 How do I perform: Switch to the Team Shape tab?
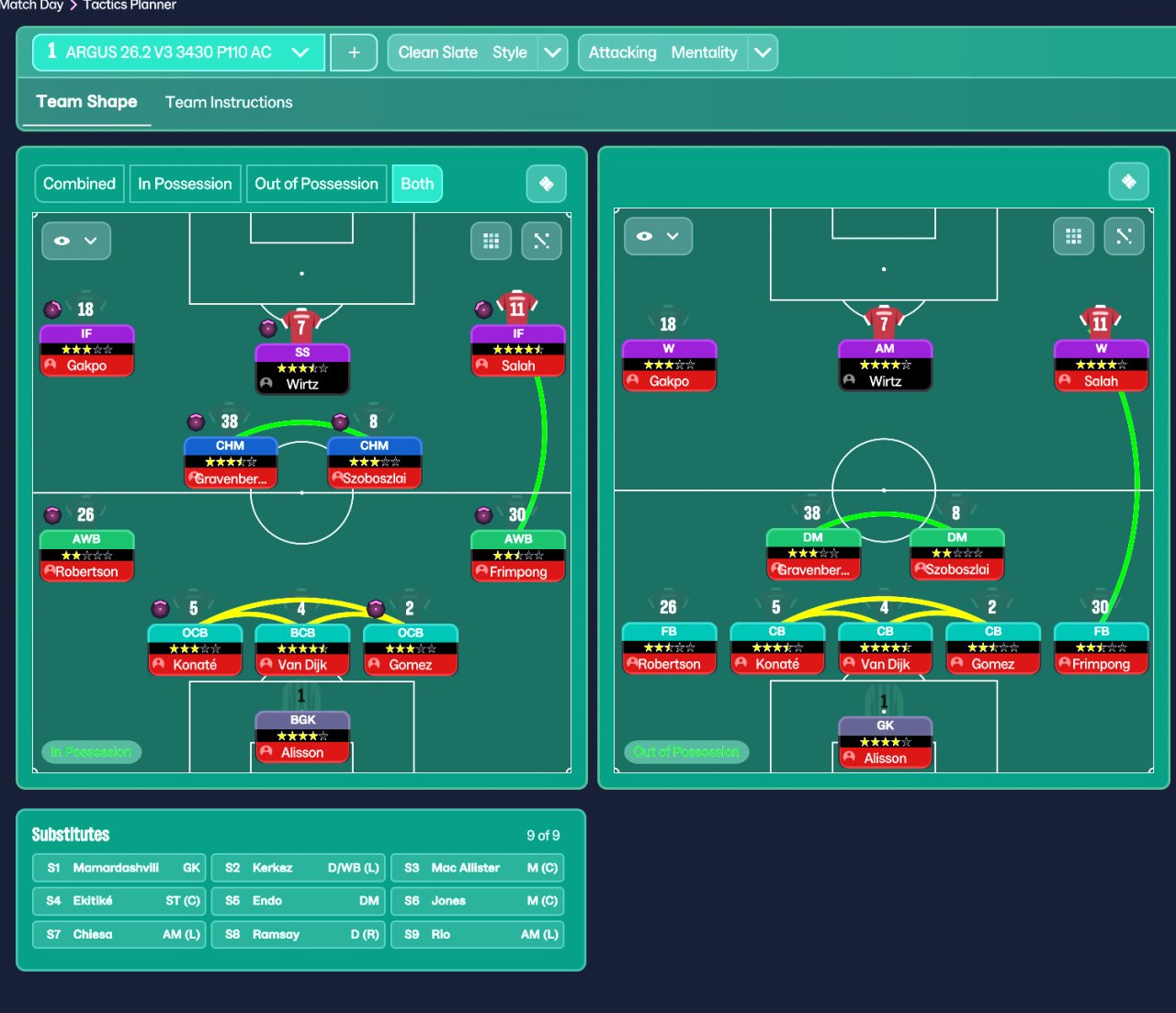86,102
